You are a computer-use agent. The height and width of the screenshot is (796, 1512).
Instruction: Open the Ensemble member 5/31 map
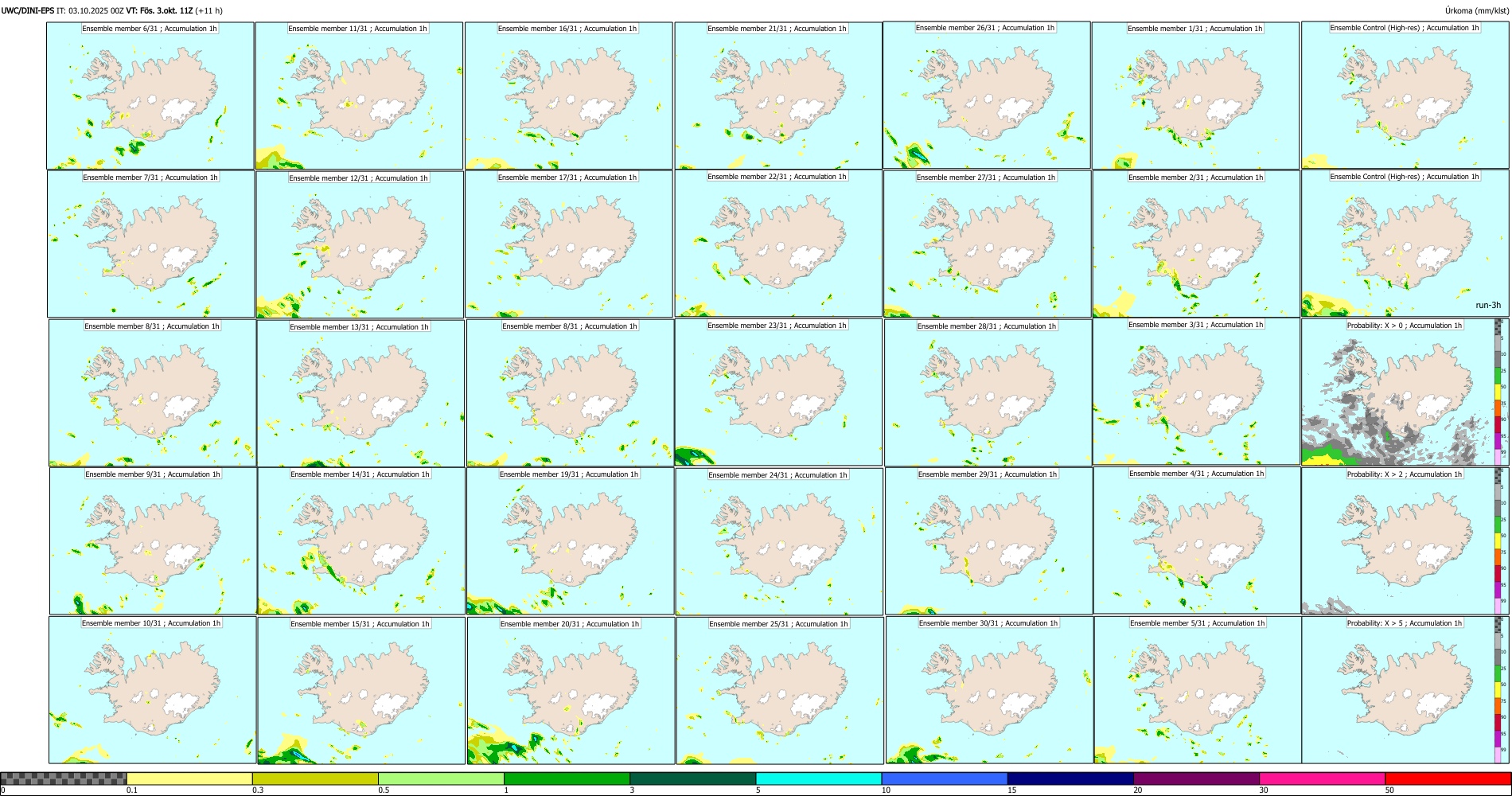point(1198,690)
